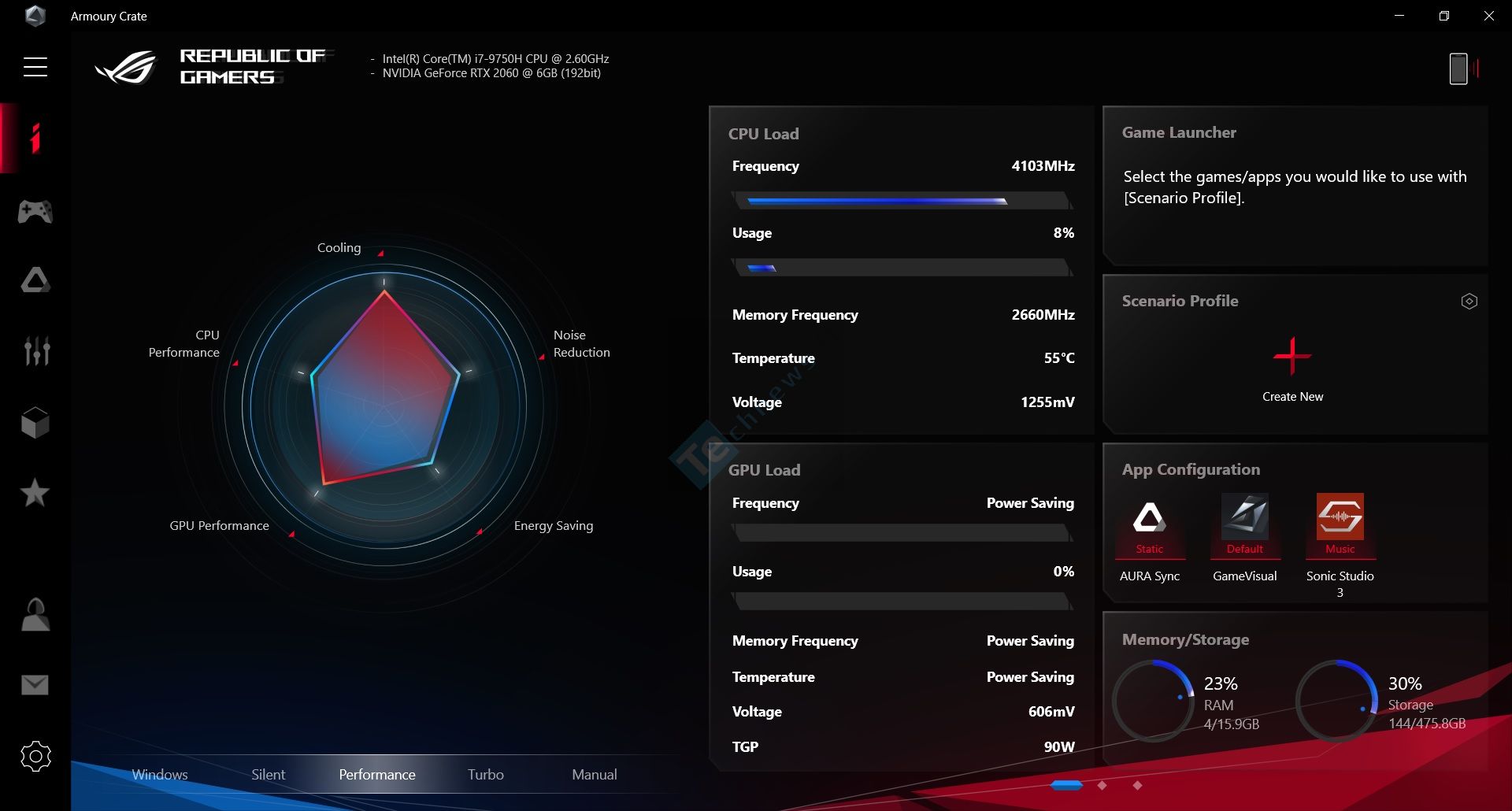This screenshot has height=811, width=1512.
Task: Minimize the Armoury Crate window
Action: tap(1399, 16)
